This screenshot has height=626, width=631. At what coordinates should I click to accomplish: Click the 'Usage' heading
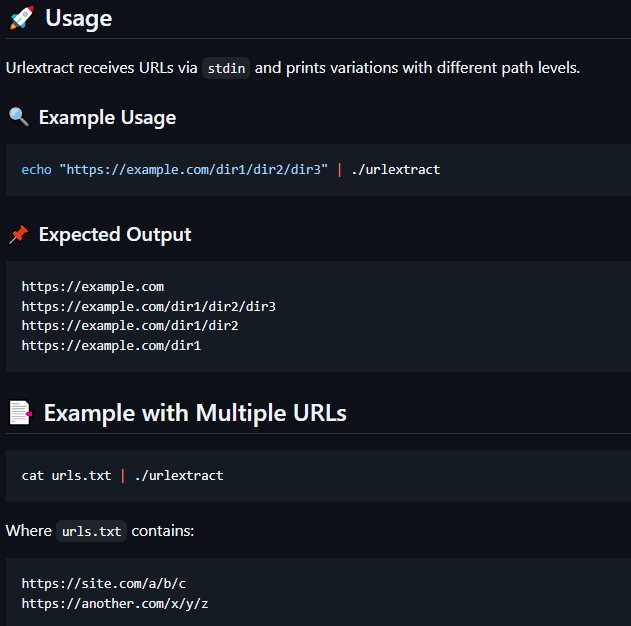[79, 19]
